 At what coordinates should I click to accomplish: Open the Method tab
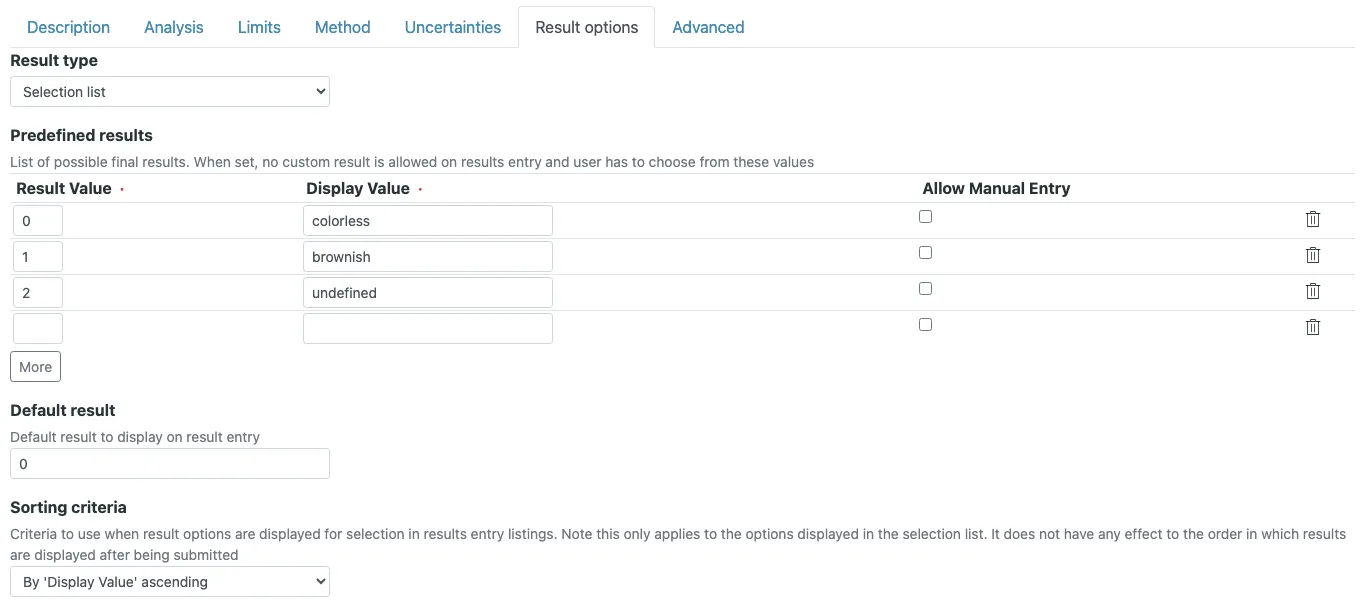343,27
